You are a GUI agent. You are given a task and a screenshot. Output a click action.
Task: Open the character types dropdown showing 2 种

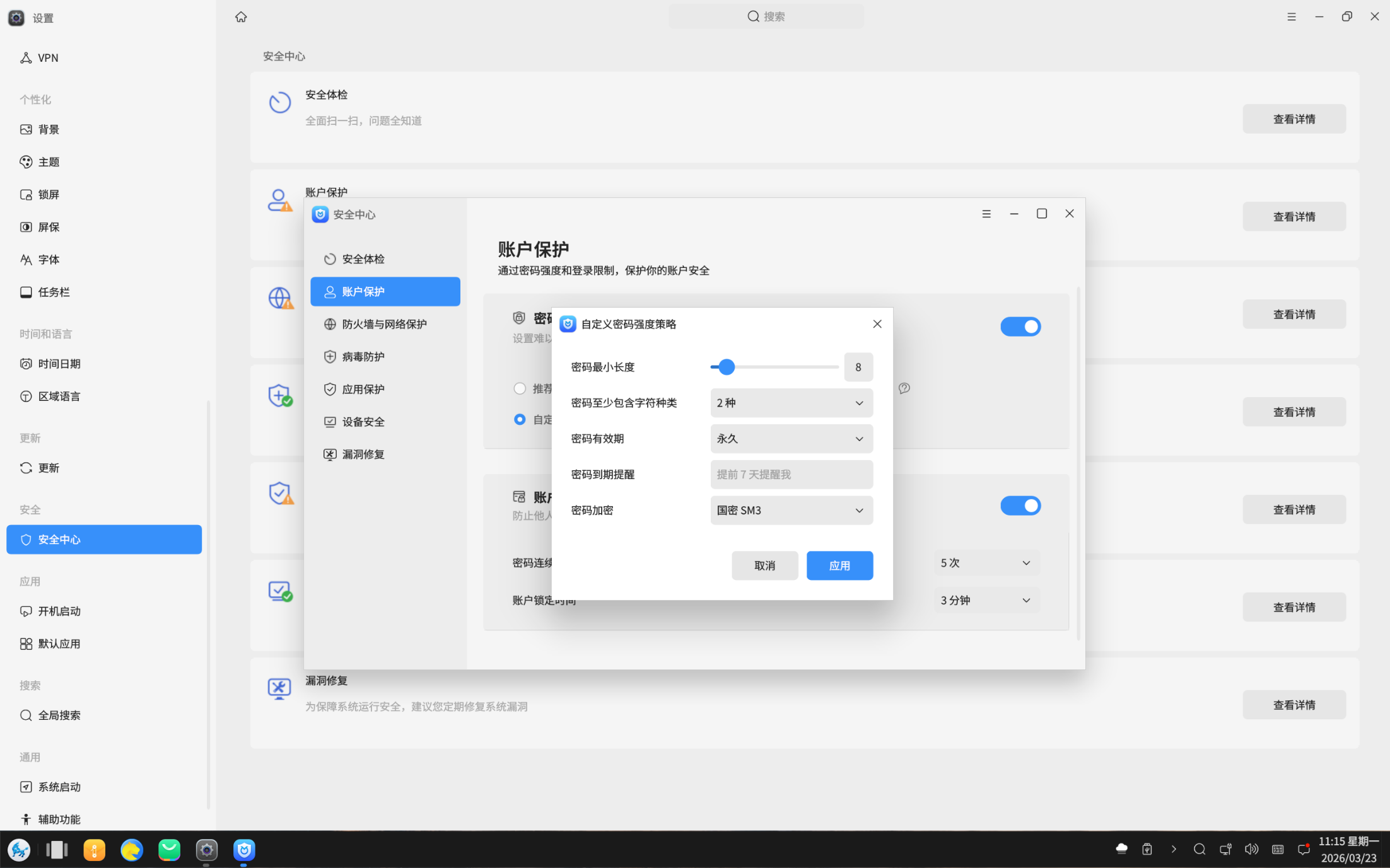point(791,403)
